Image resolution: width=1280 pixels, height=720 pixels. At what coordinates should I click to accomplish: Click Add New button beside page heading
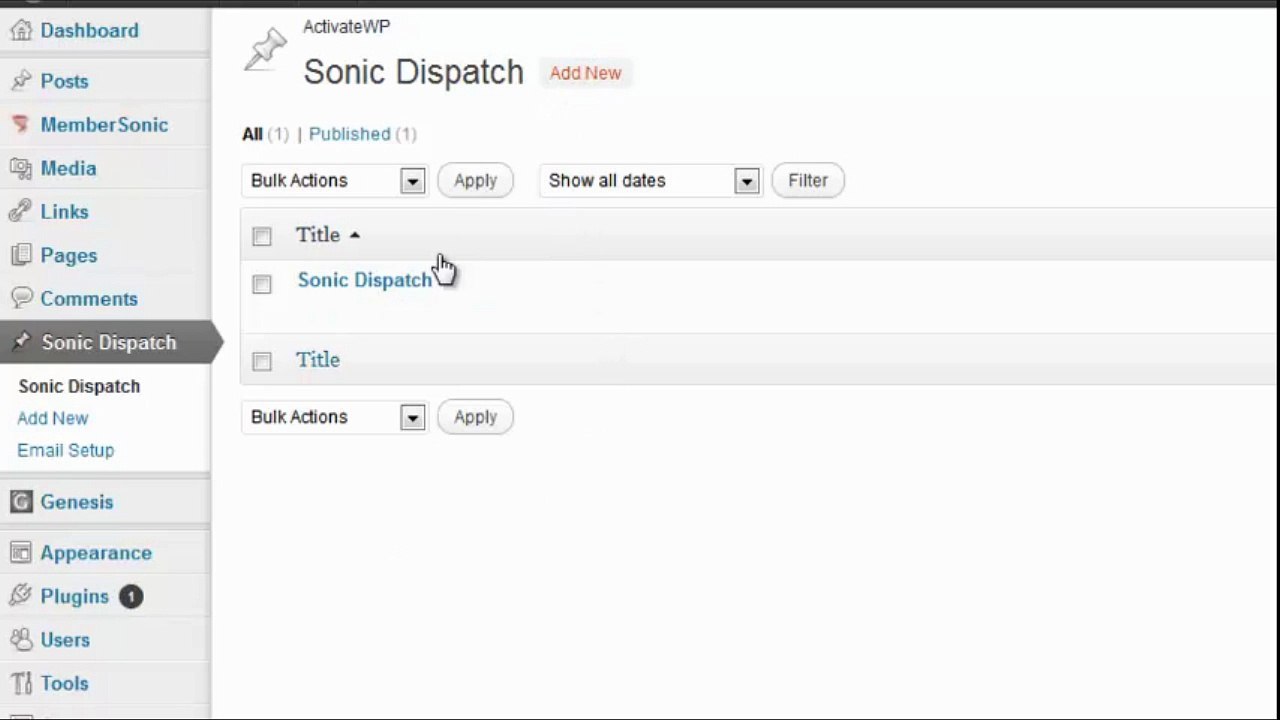(585, 73)
